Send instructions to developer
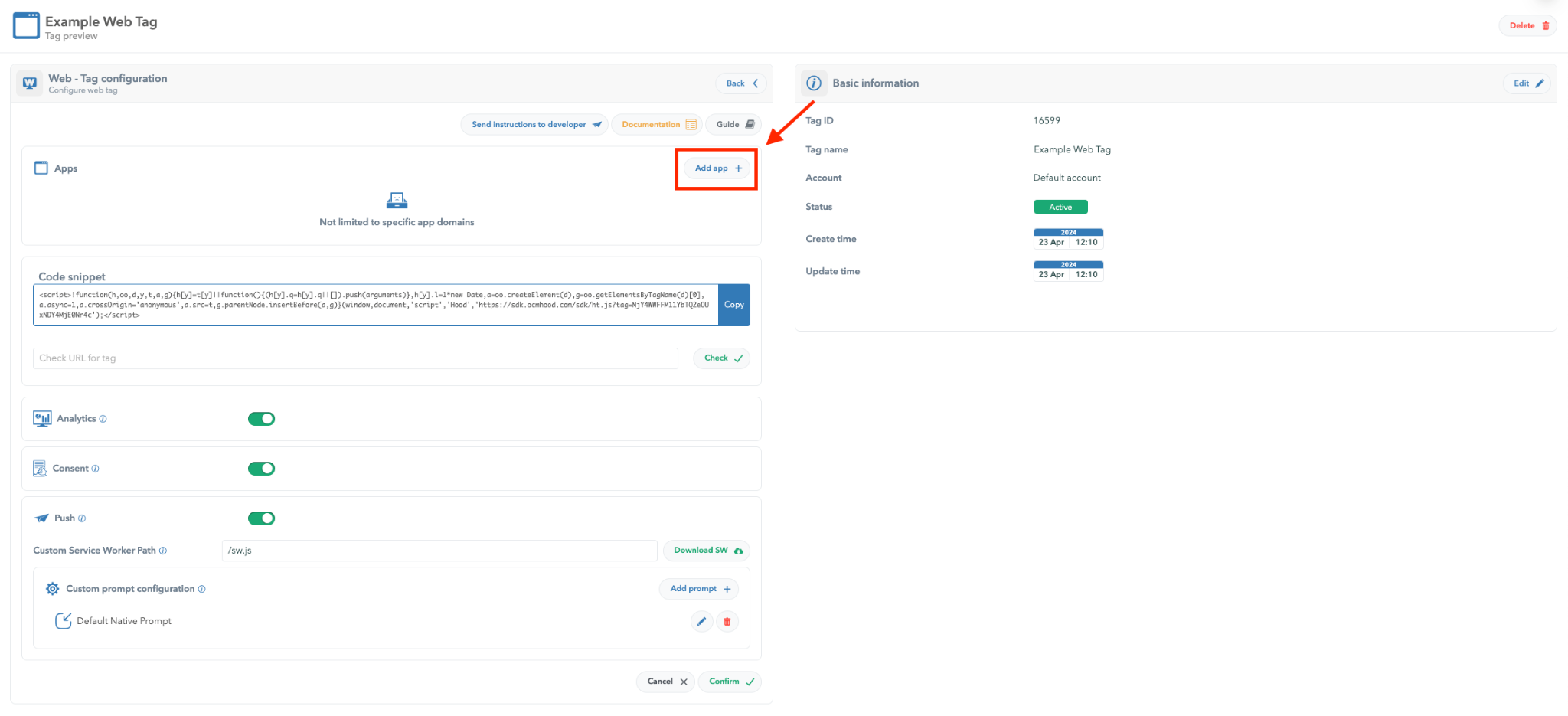 [534, 124]
